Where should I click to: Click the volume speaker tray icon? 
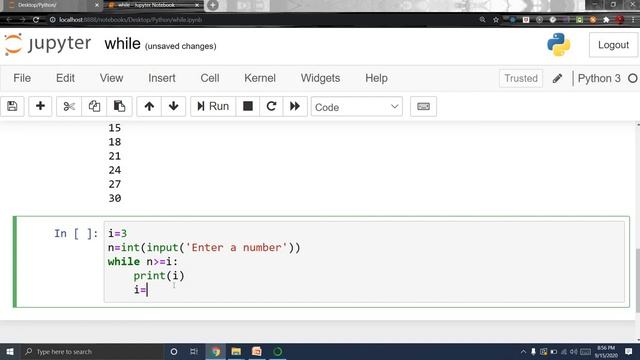point(574,351)
